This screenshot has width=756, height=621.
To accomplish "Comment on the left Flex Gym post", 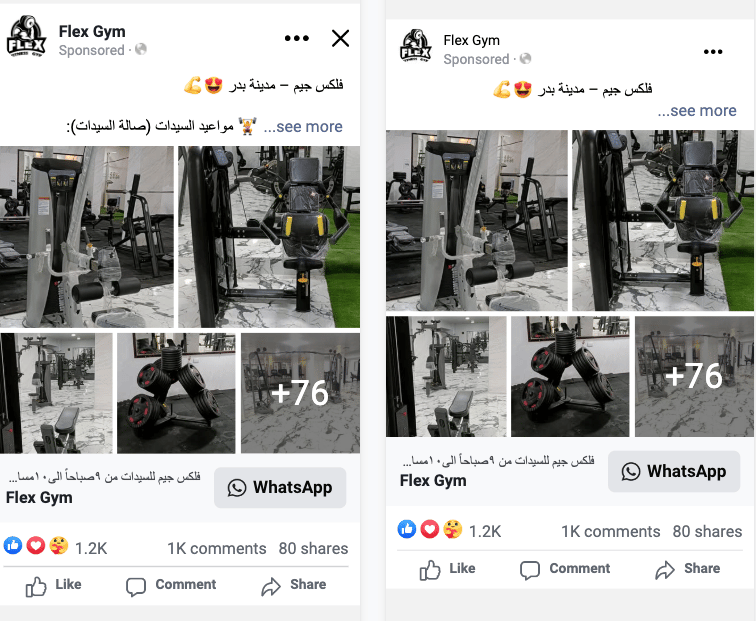I will tap(171, 585).
